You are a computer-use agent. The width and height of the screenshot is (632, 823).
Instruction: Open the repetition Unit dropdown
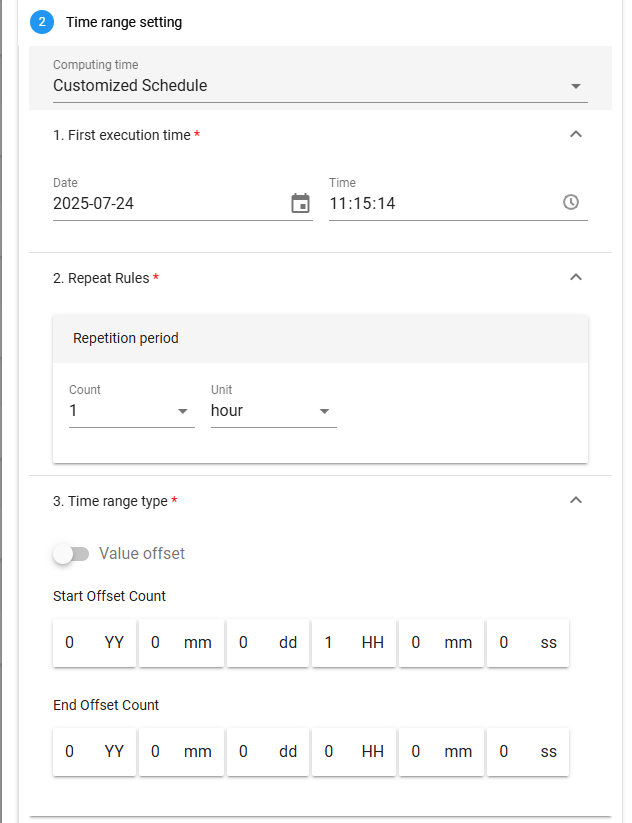click(x=273, y=410)
